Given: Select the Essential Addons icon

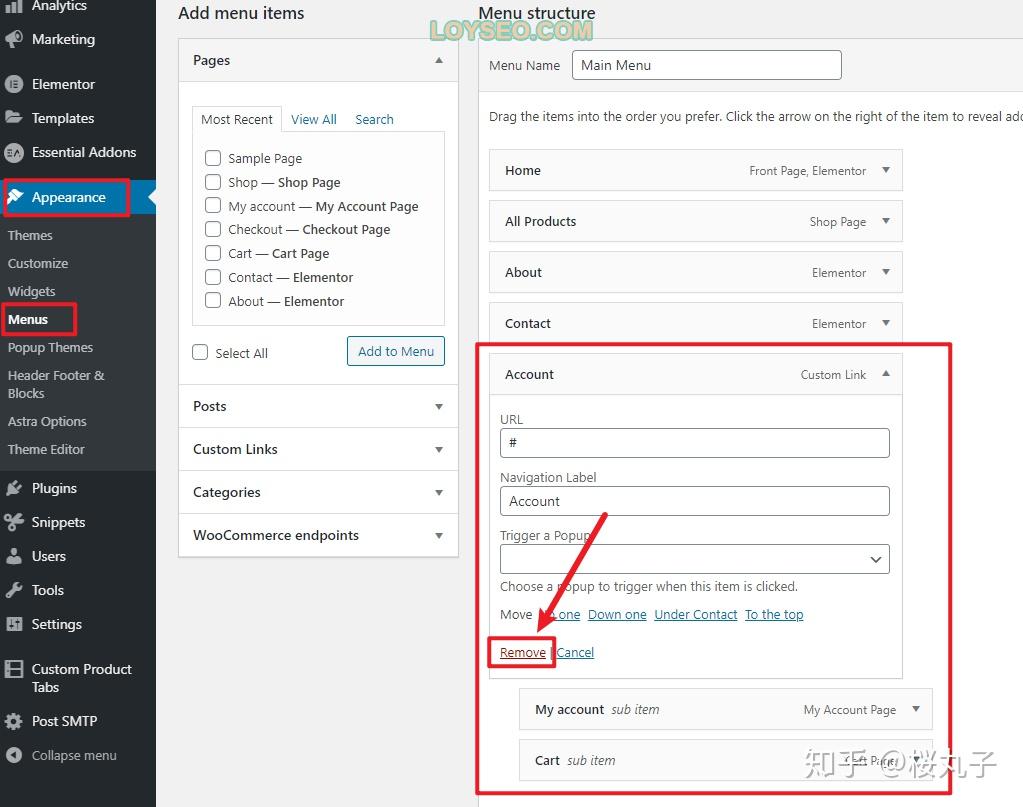Looking at the screenshot, I should tap(14, 152).
